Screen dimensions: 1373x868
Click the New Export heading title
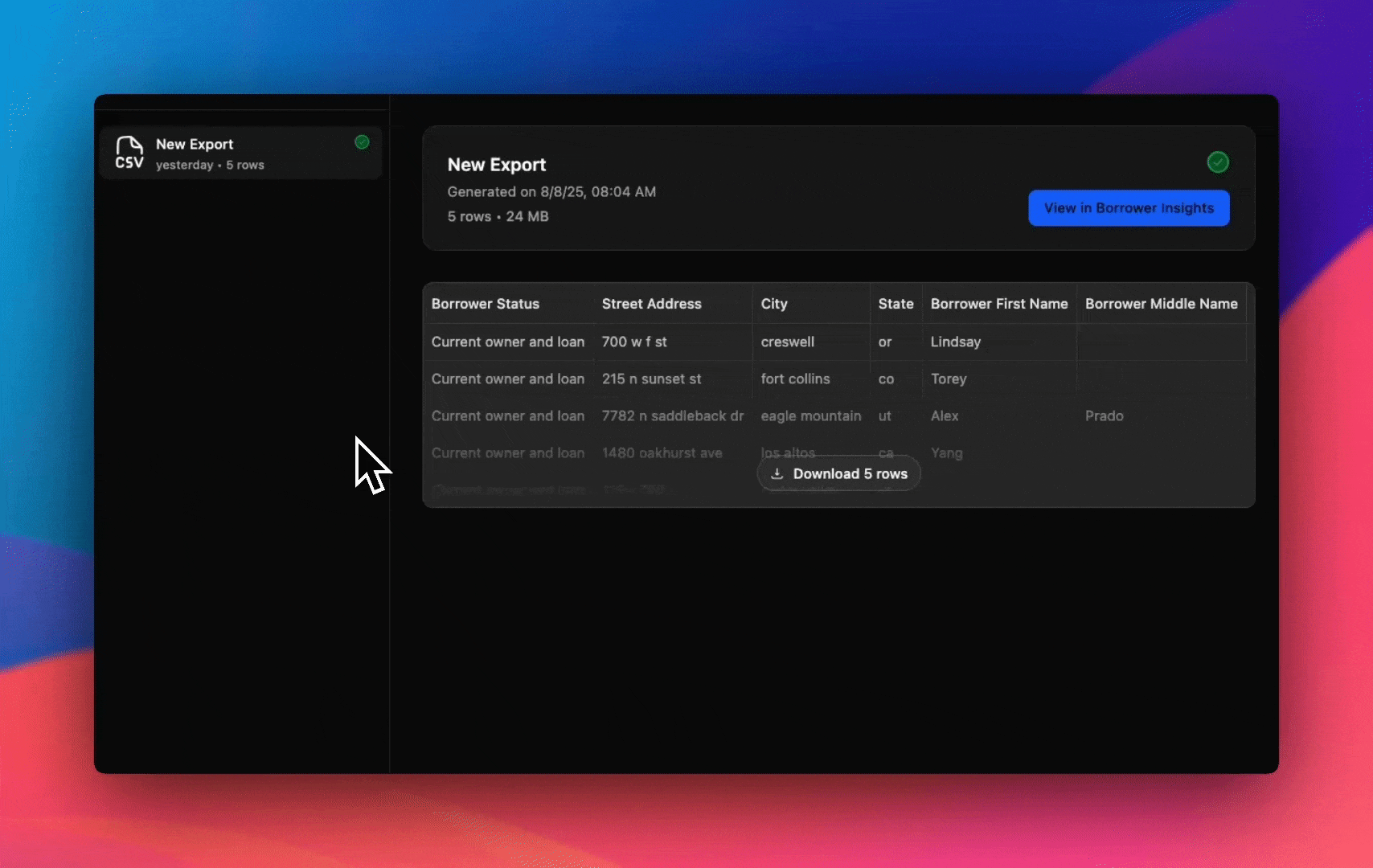[497, 165]
